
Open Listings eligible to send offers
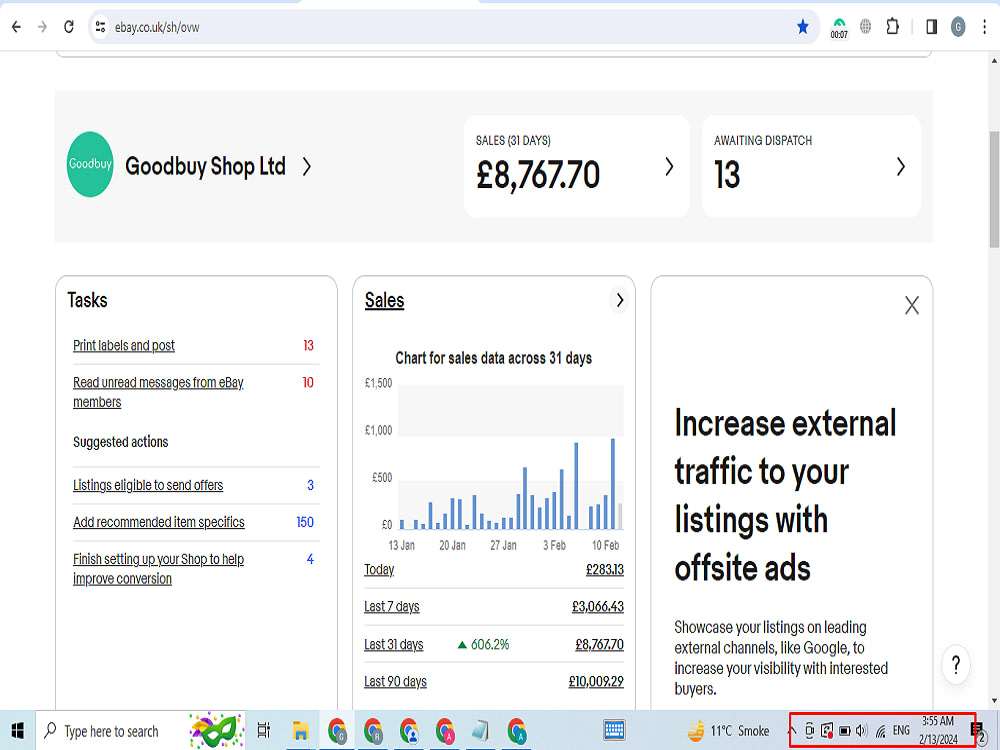148,485
